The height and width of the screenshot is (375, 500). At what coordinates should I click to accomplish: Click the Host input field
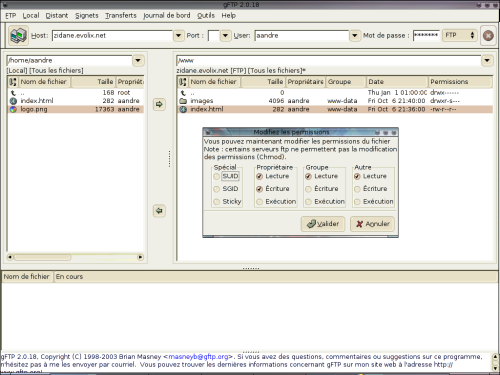click(112, 35)
